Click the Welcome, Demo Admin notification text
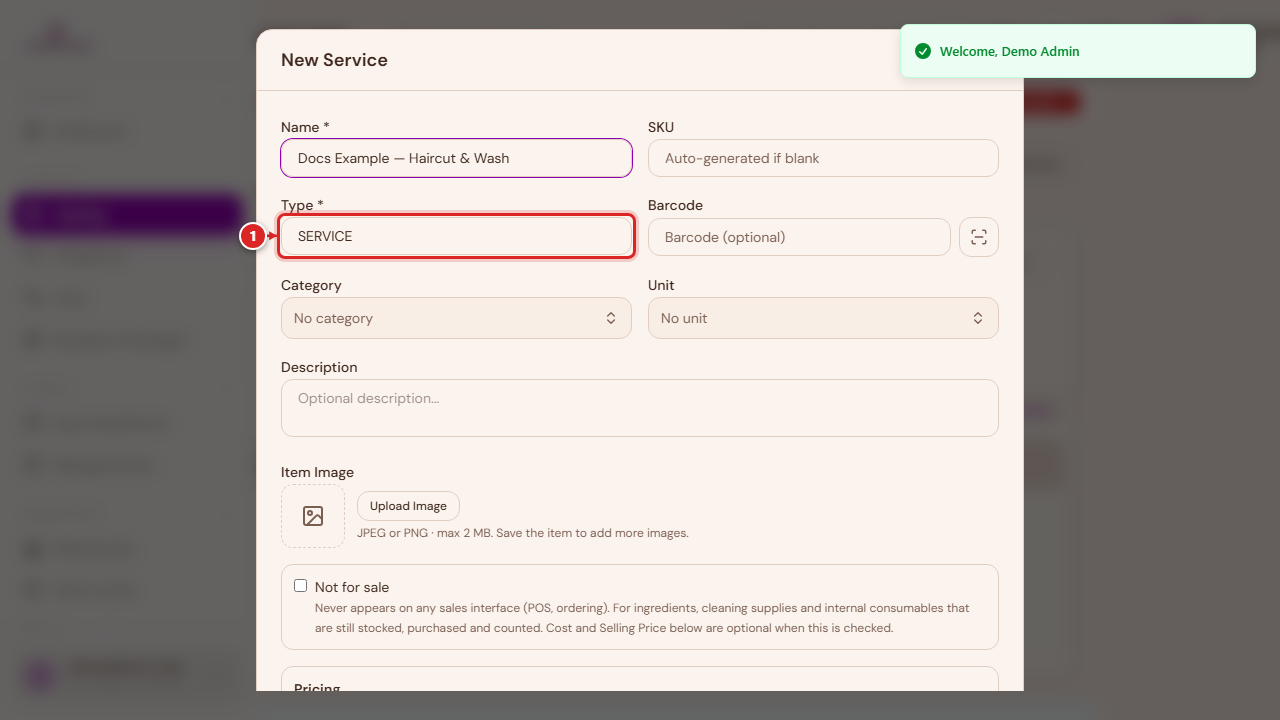This screenshot has height=720, width=1280. (x=1010, y=51)
